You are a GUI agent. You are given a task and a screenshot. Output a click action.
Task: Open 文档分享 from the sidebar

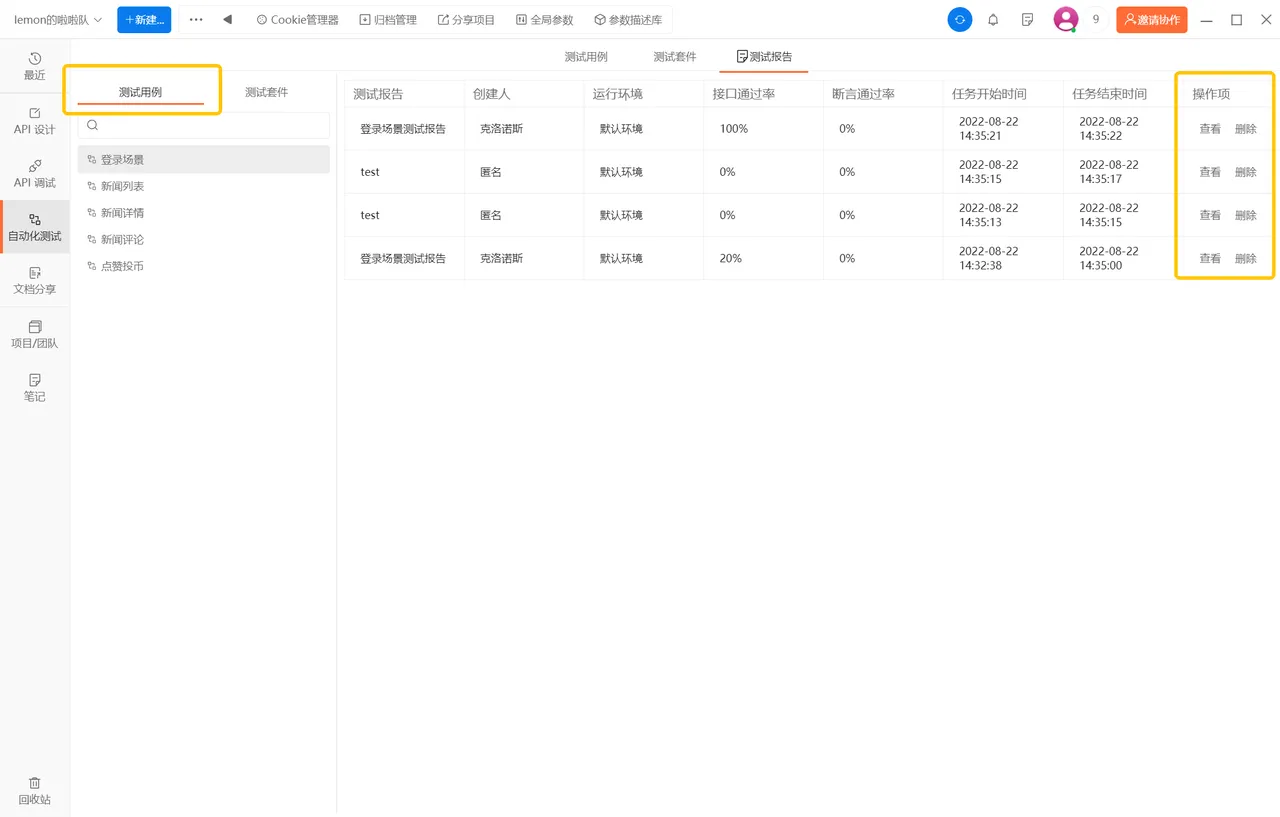(34, 280)
